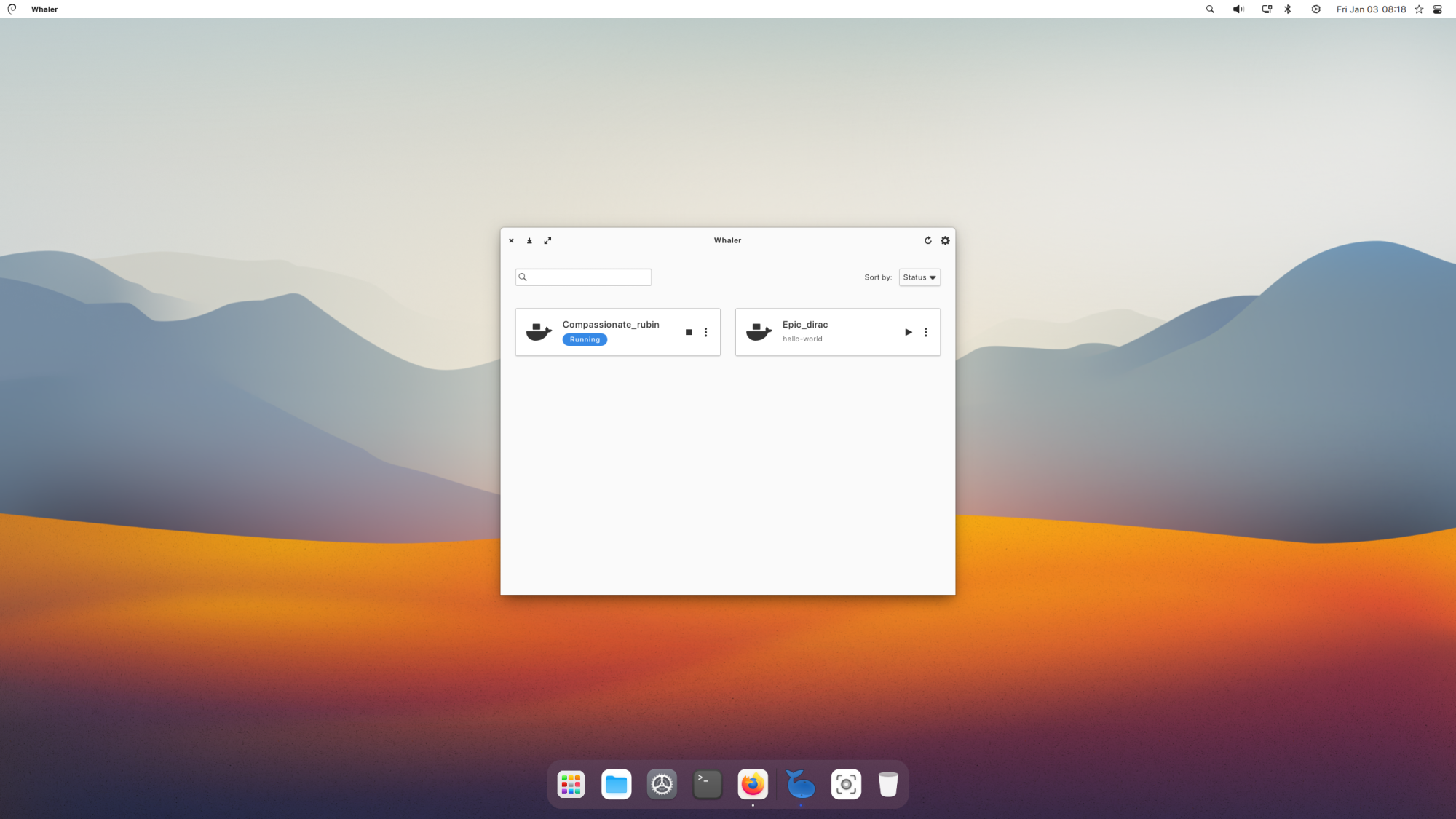Open Whaler settings gear
Viewport: 1456px width, 819px height.
point(945,240)
